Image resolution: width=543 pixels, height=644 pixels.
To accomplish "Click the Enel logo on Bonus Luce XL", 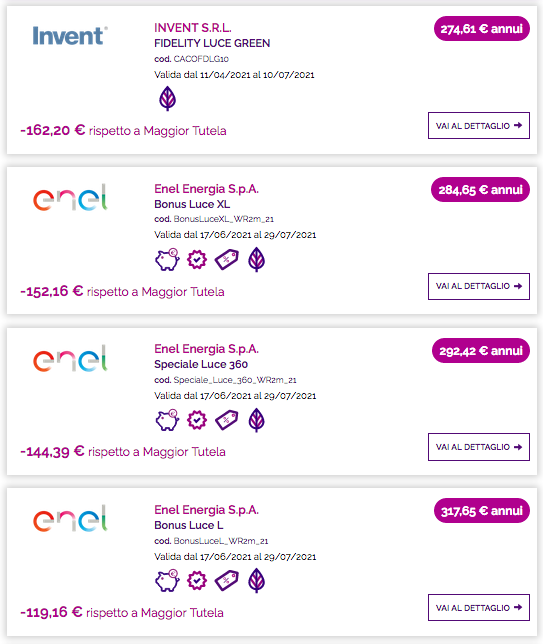I will tap(70, 198).
